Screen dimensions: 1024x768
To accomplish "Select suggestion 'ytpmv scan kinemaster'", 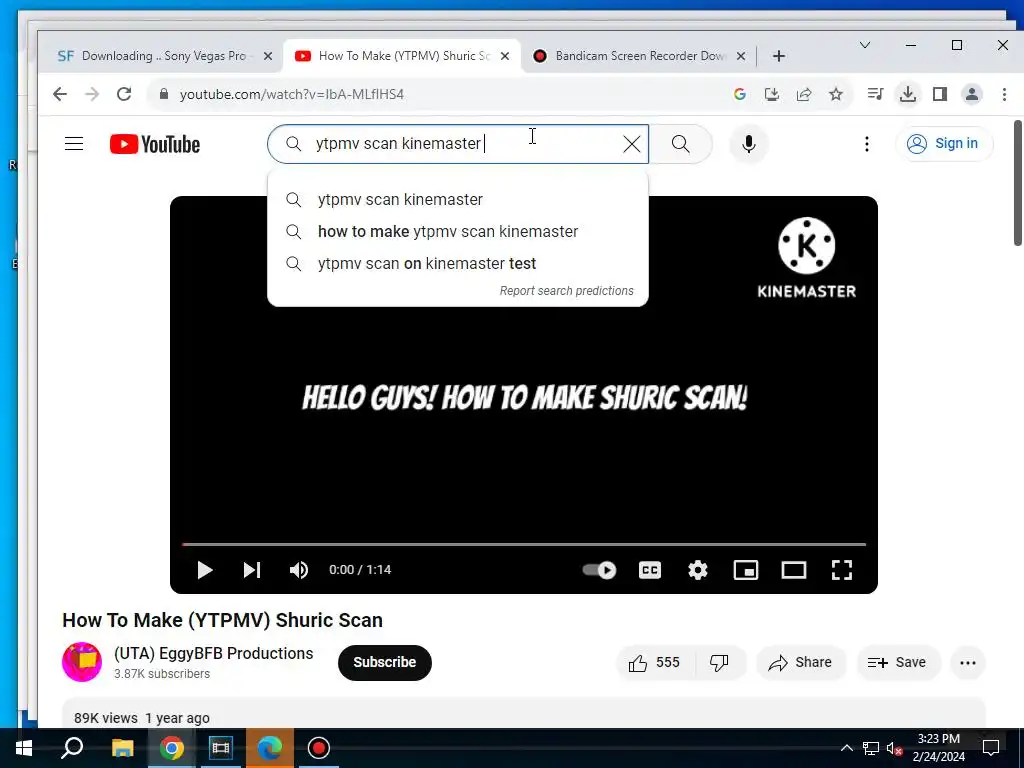I will click(x=458, y=200).
